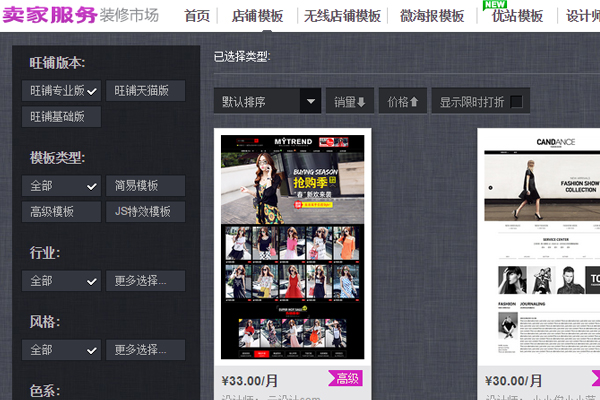Select the 旺铺基础版 filter
The width and height of the screenshot is (600, 400).
[61, 117]
